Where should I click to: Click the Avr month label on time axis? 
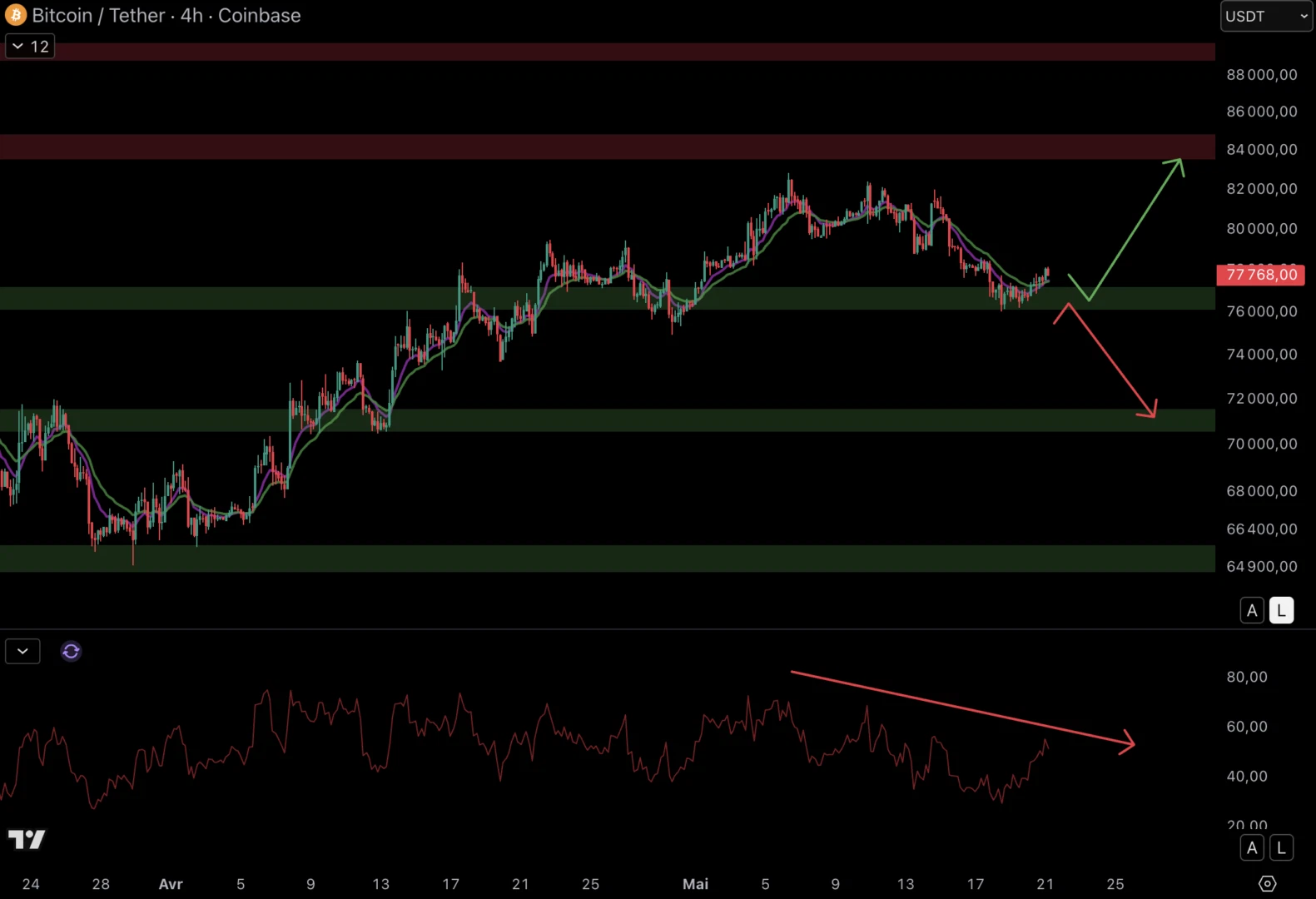[x=171, y=884]
